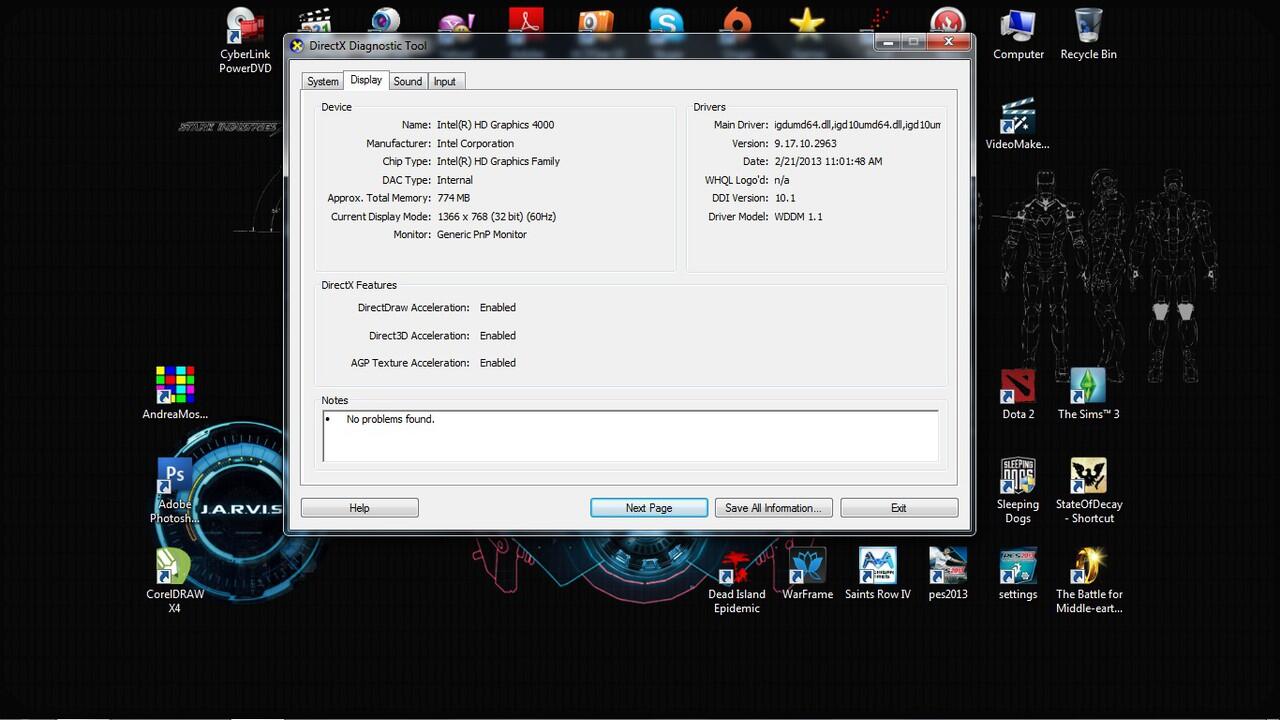
Task: Click the Help button
Action: (359, 508)
